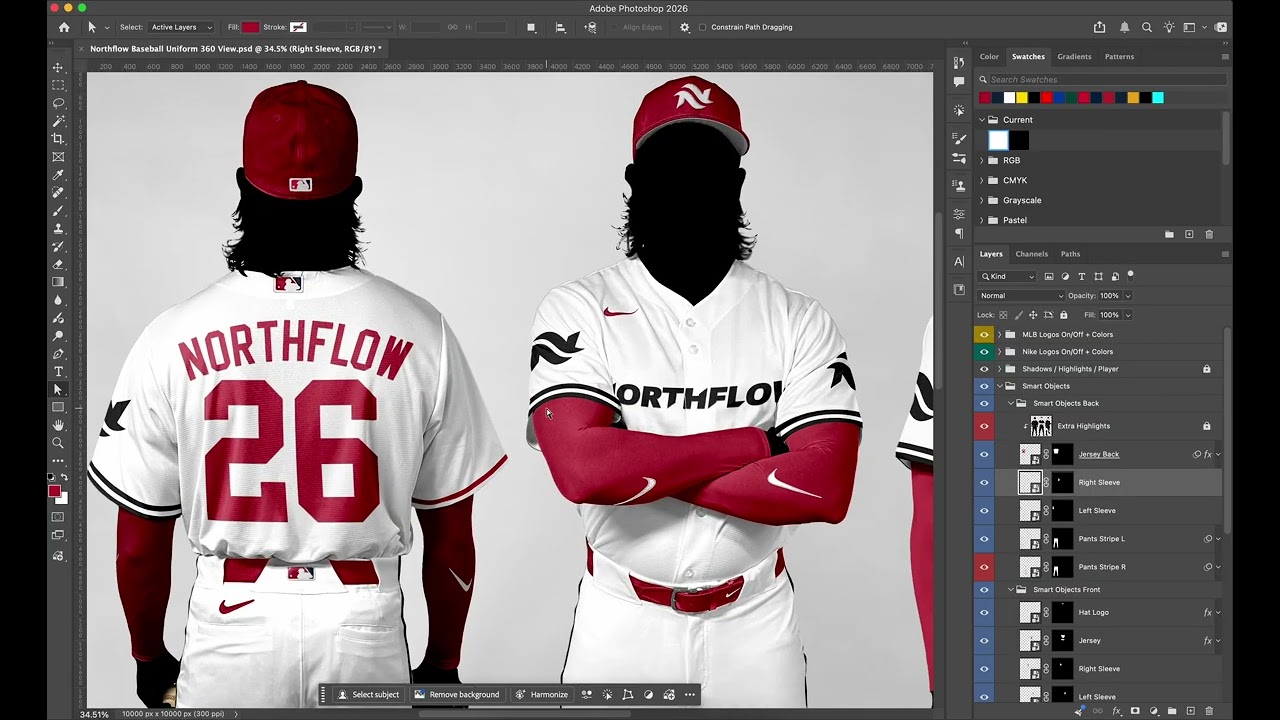Hide the Pants Stripe R layer
This screenshot has height=720, width=1280.
click(x=984, y=567)
